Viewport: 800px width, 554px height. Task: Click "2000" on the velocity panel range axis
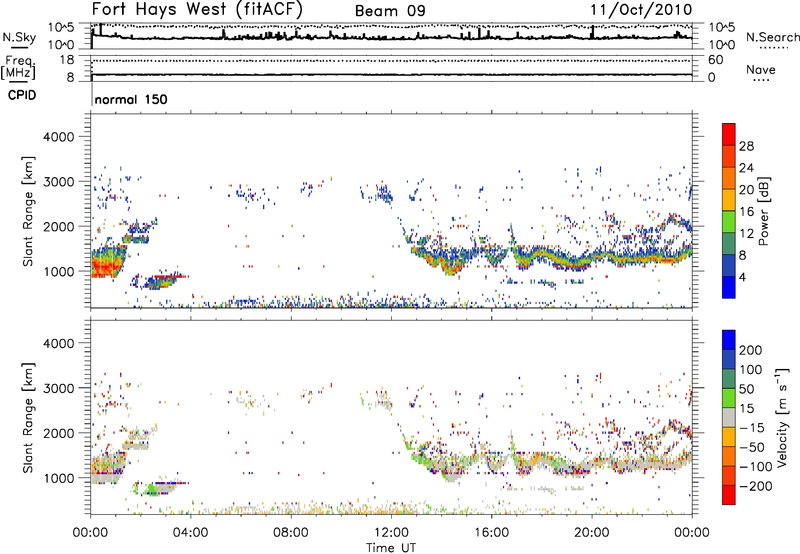[x=58, y=433]
